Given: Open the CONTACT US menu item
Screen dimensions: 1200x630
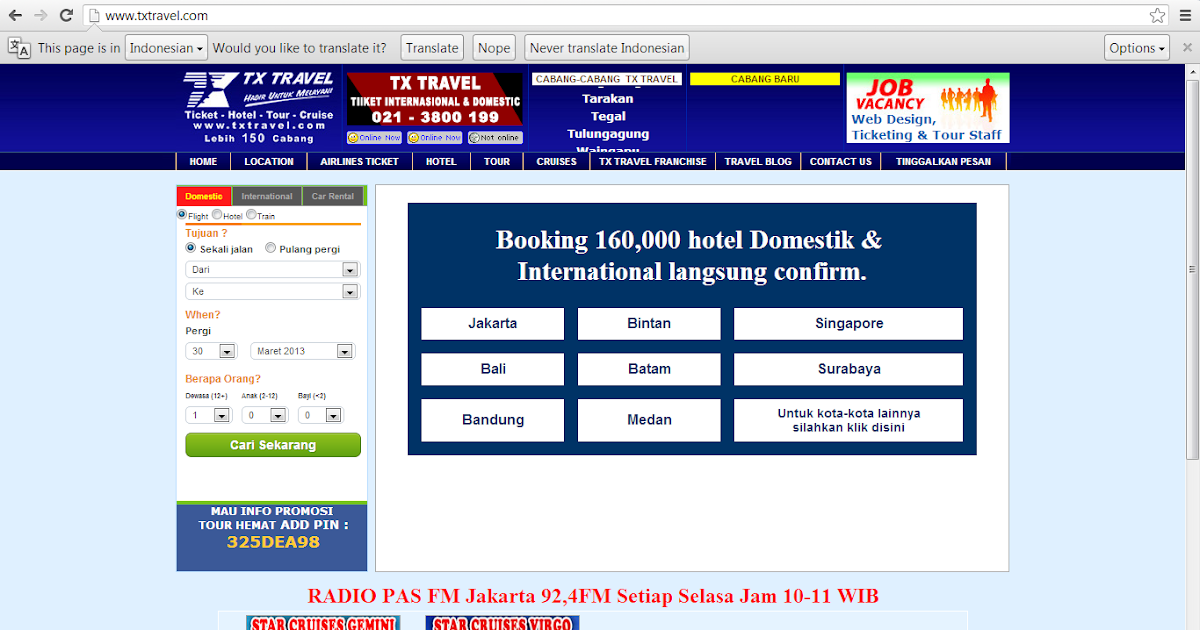Looking at the screenshot, I should pos(840,161).
